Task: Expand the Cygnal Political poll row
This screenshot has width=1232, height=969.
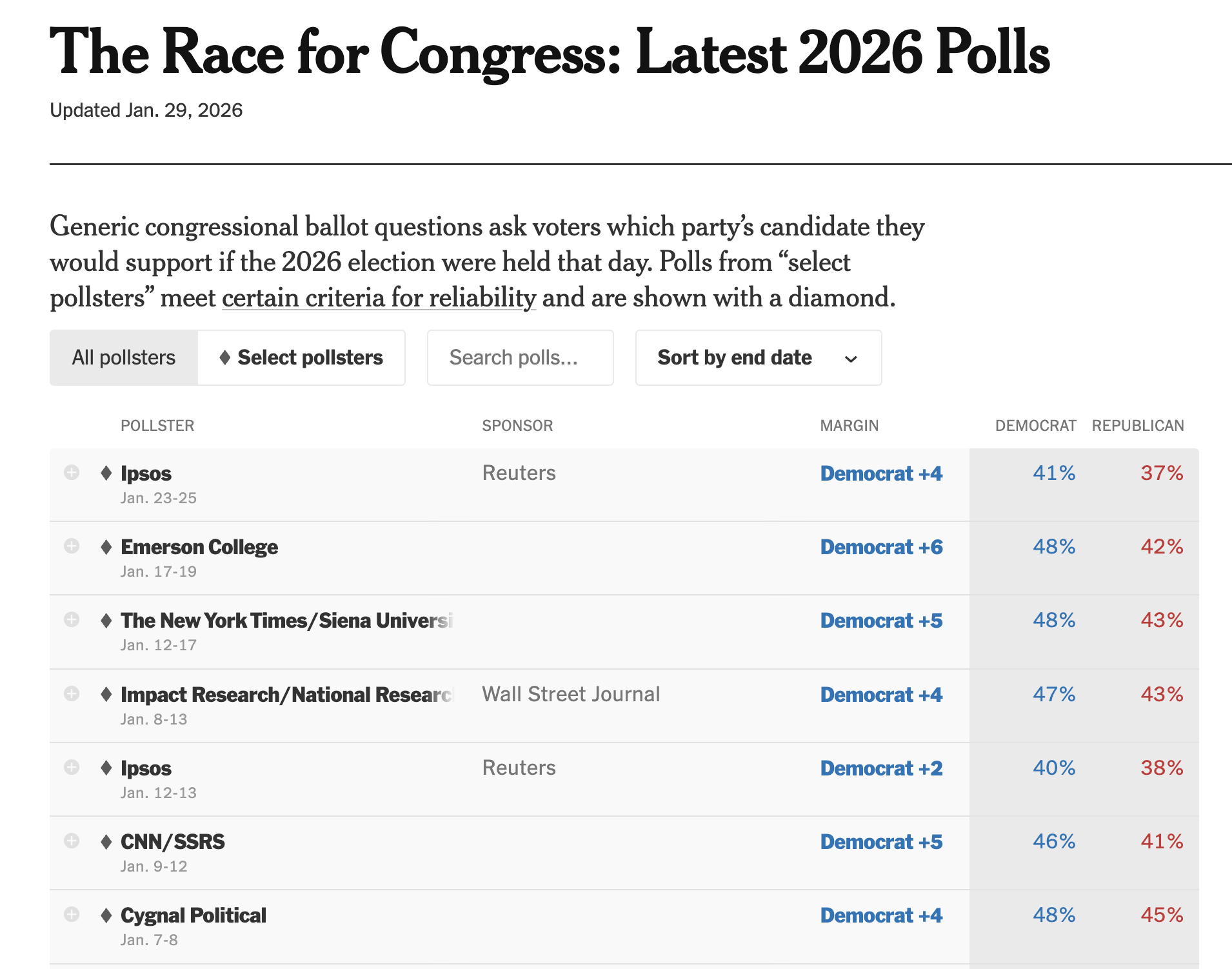Action: (72, 914)
